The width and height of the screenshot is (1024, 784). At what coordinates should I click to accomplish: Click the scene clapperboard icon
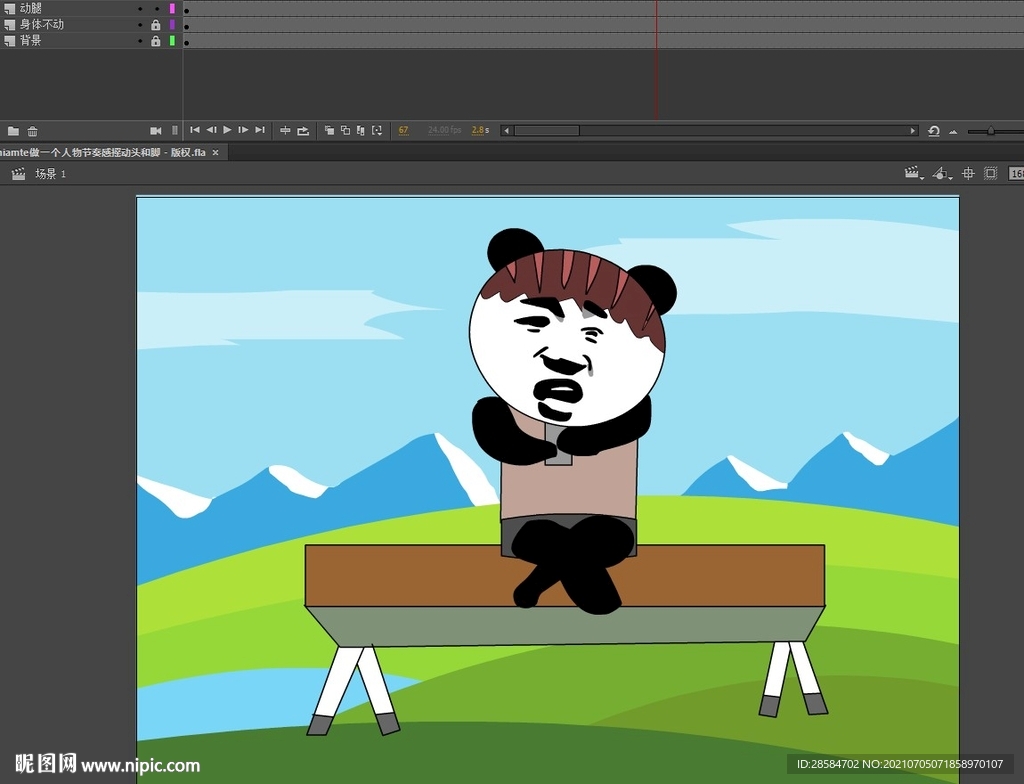[18, 174]
